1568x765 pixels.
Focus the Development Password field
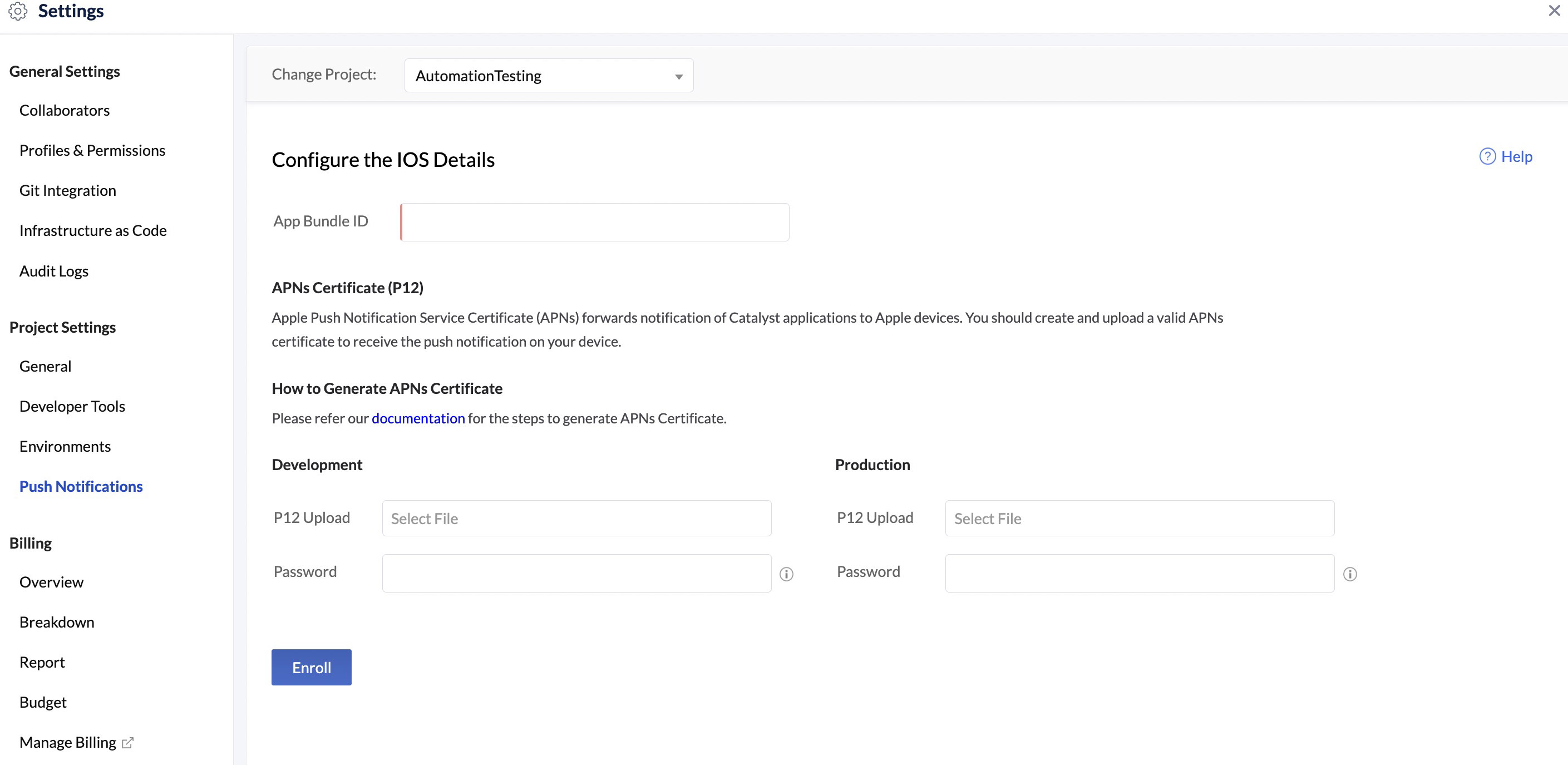[x=576, y=572]
